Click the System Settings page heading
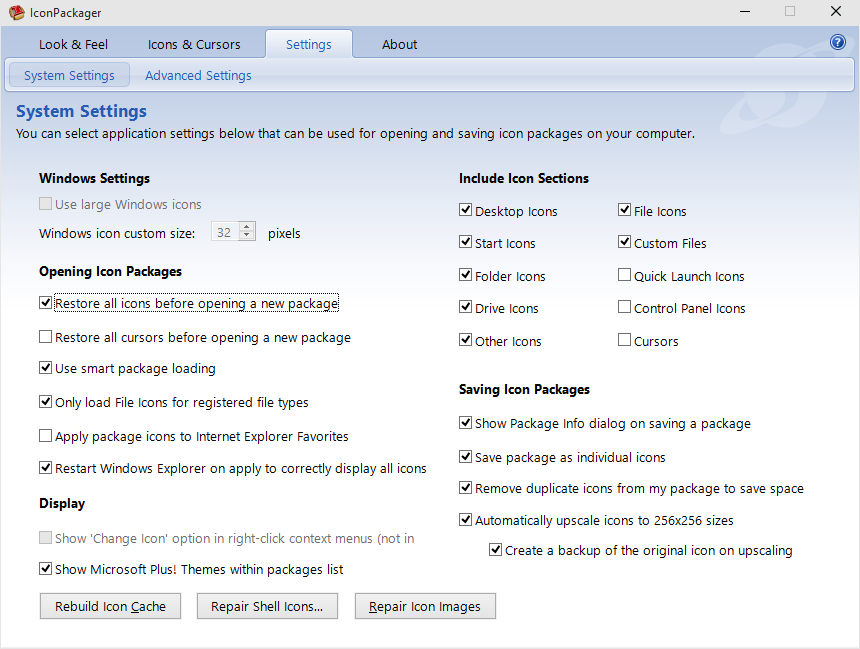This screenshot has width=860, height=649. (x=81, y=111)
